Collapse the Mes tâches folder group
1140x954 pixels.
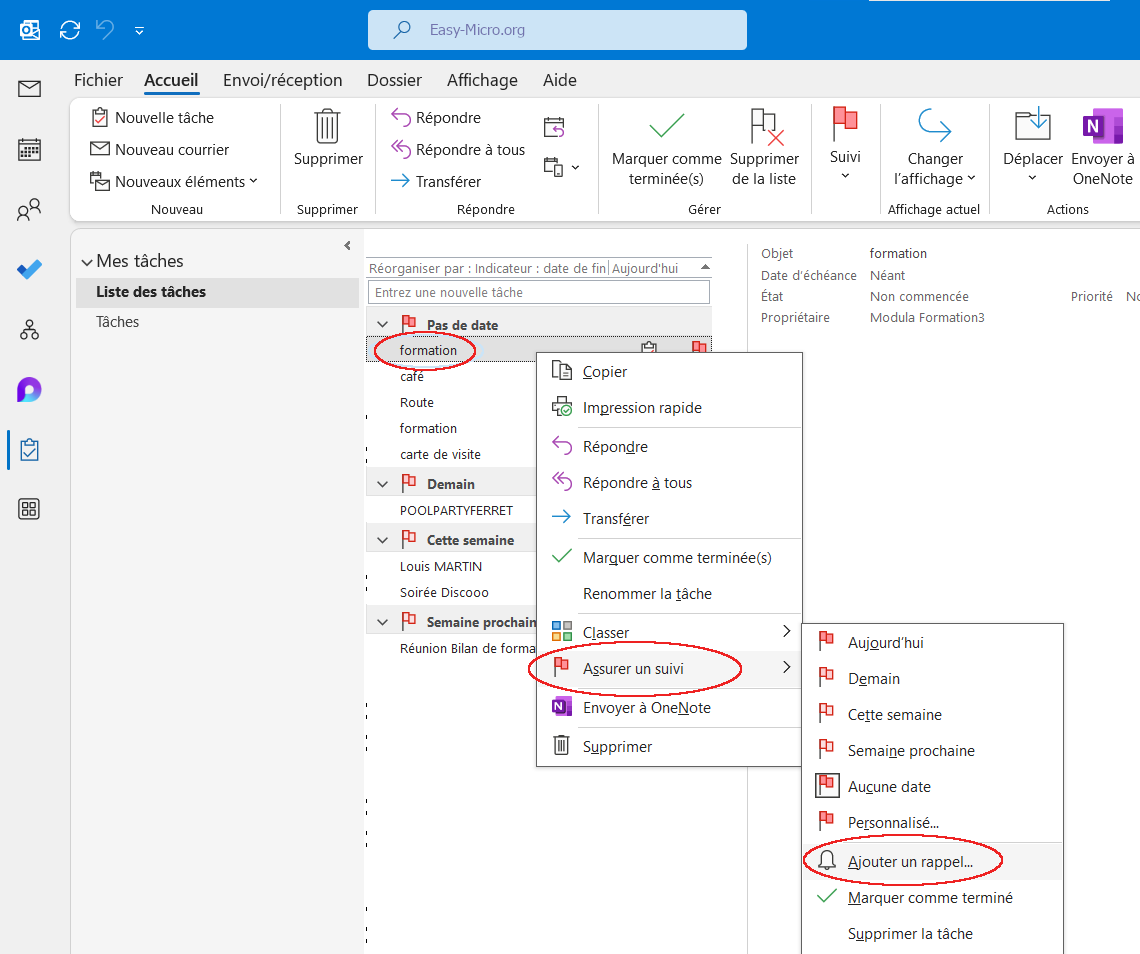(x=87, y=262)
